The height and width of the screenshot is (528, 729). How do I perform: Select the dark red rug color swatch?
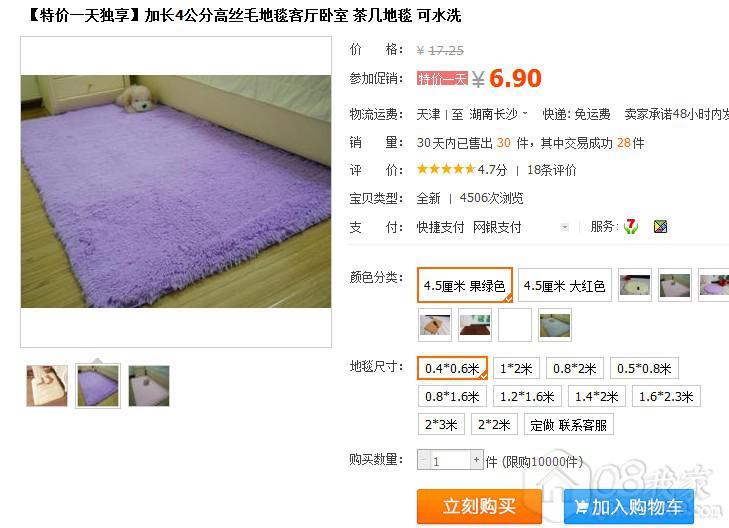pos(475,325)
